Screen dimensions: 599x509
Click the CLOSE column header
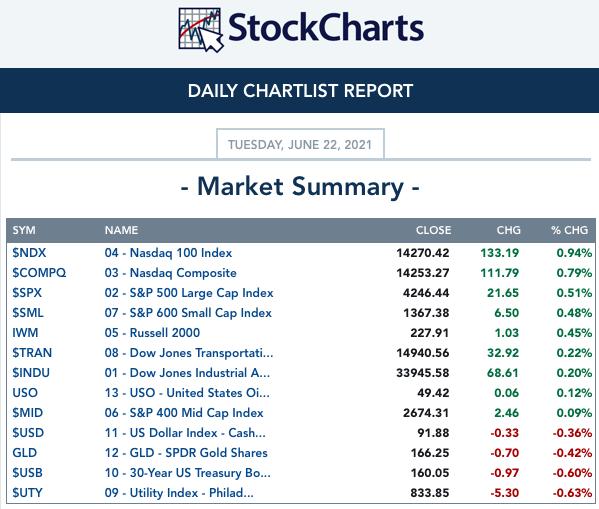point(433,230)
